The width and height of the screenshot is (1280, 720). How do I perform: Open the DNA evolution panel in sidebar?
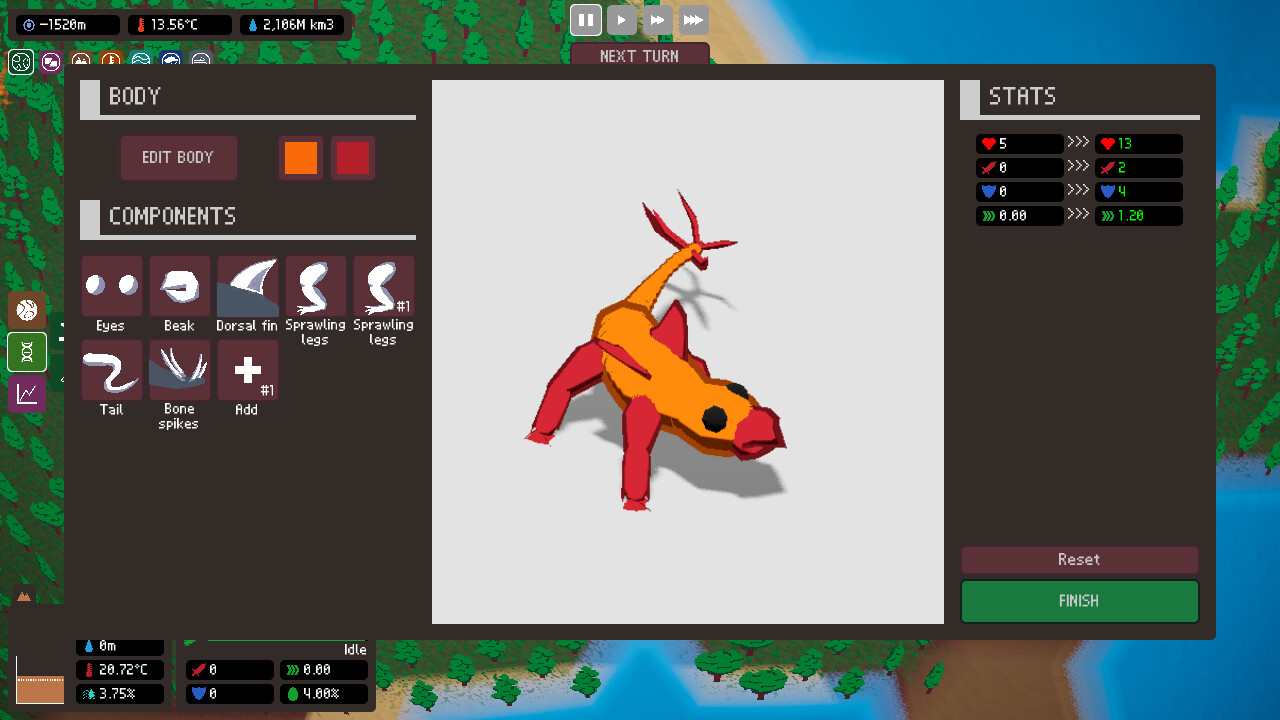pos(27,352)
